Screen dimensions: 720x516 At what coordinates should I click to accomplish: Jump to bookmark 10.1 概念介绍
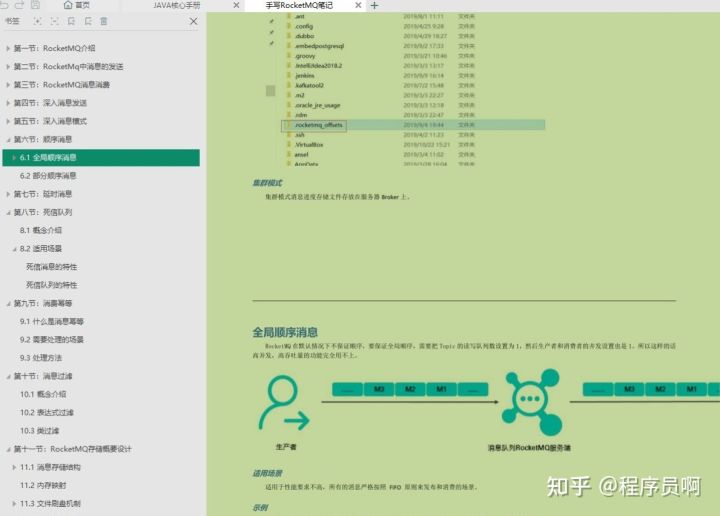click(x=43, y=394)
